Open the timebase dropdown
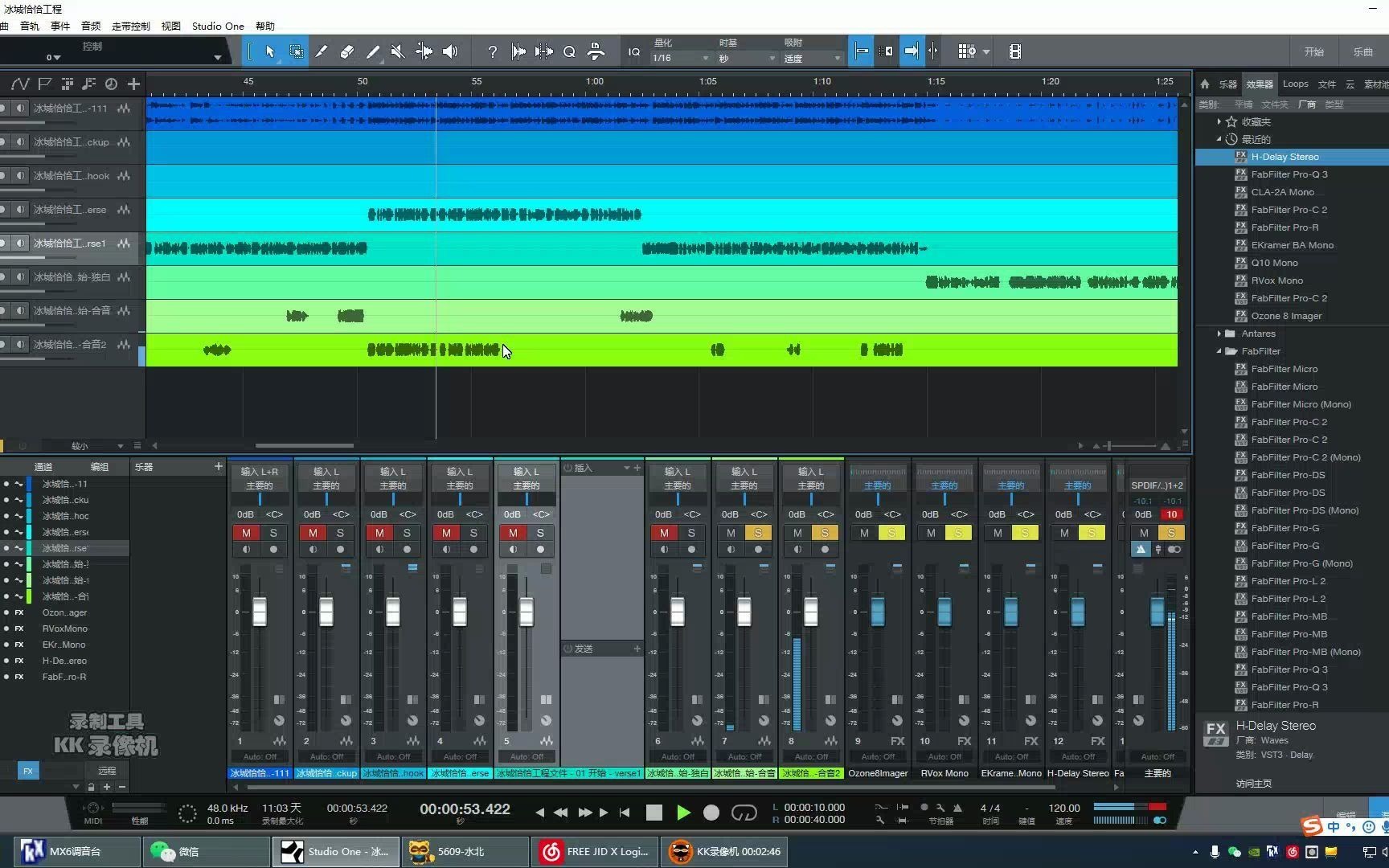The height and width of the screenshot is (868, 1389). coord(747,58)
